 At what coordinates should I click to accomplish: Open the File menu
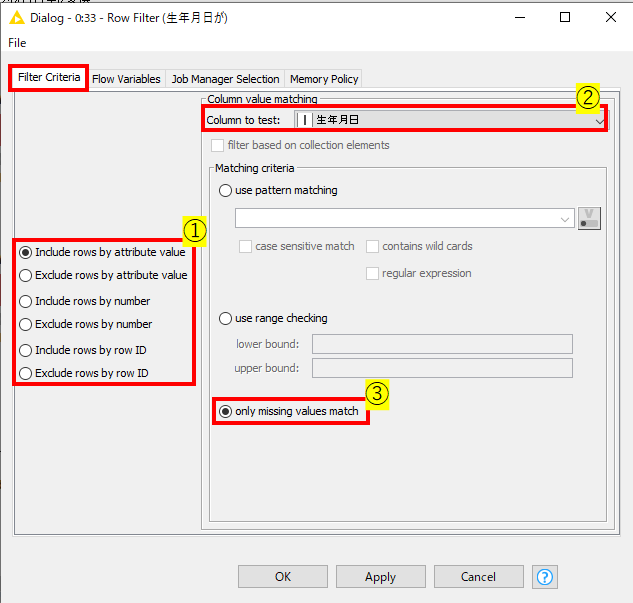click(17, 43)
